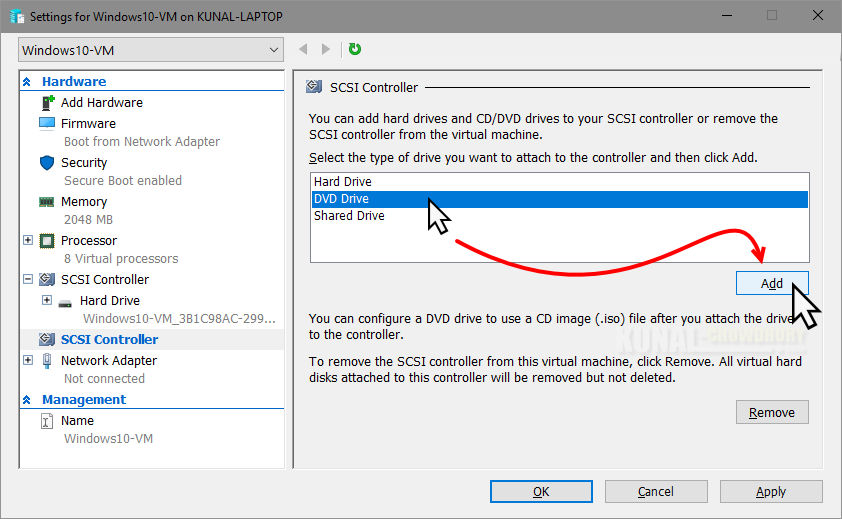Select Firmware in the hardware tree
Image resolution: width=842 pixels, height=519 pixels.
[88, 124]
